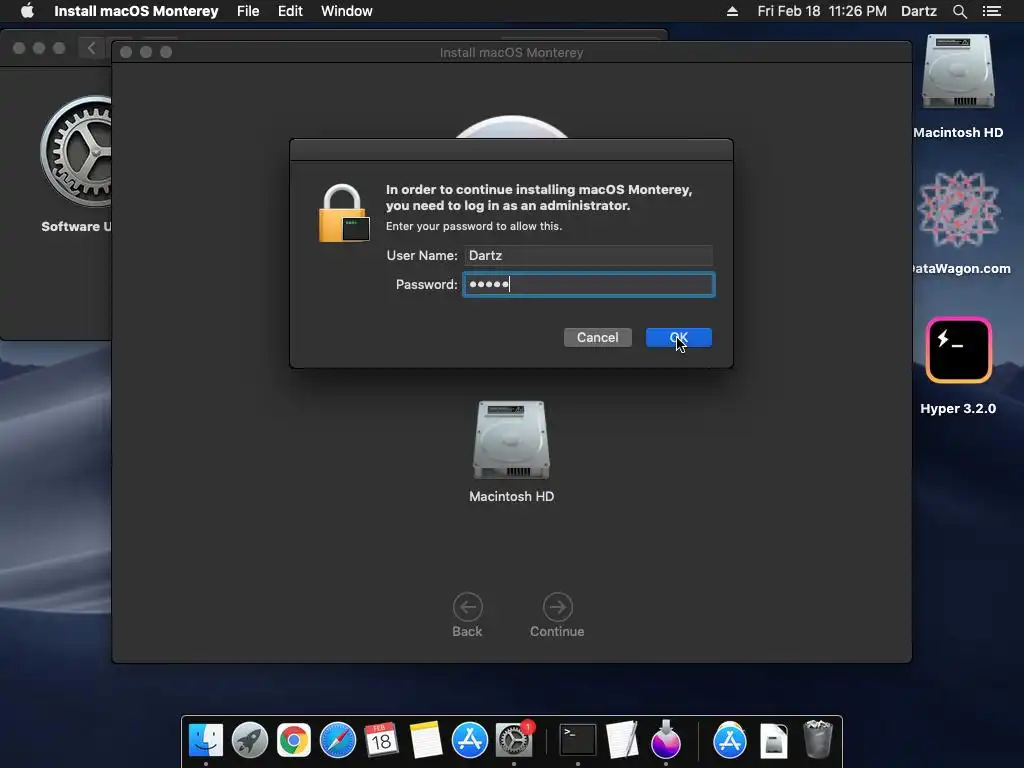Click the Install macOS Monterey window title
1024x768 pixels.
(511, 52)
